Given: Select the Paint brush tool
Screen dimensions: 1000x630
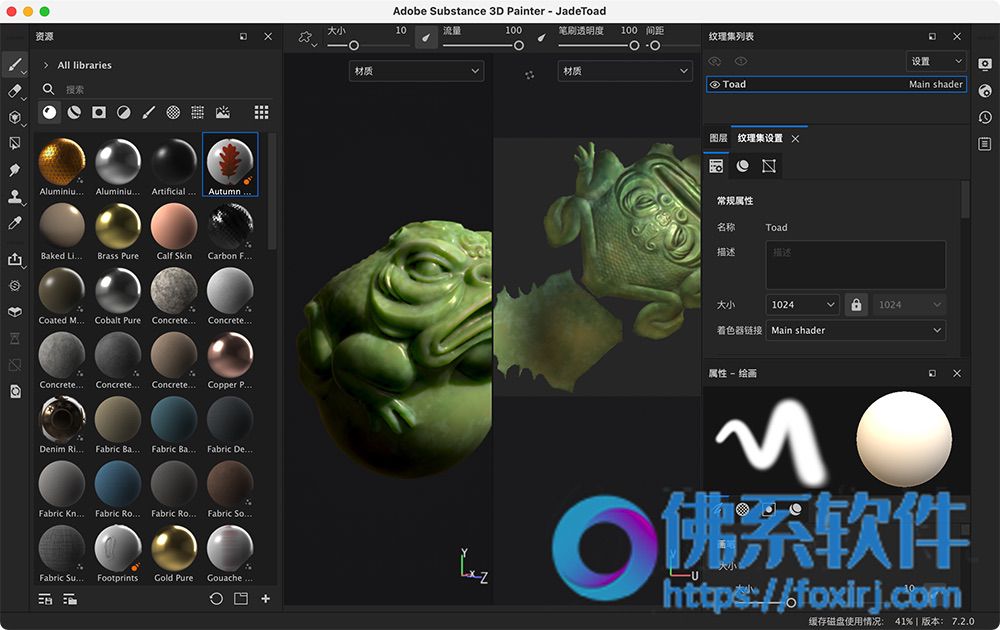Looking at the screenshot, I should click(x=15, y=64).
